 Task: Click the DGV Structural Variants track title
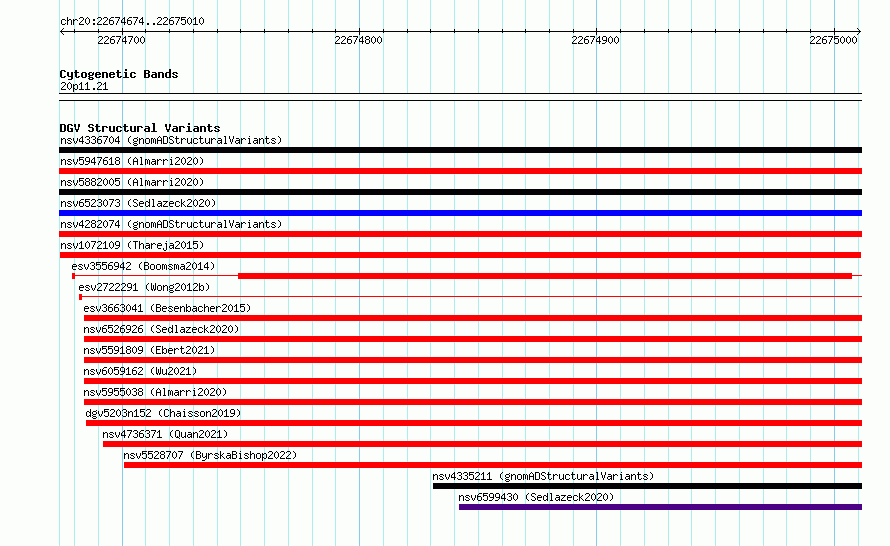coord(140,128)
